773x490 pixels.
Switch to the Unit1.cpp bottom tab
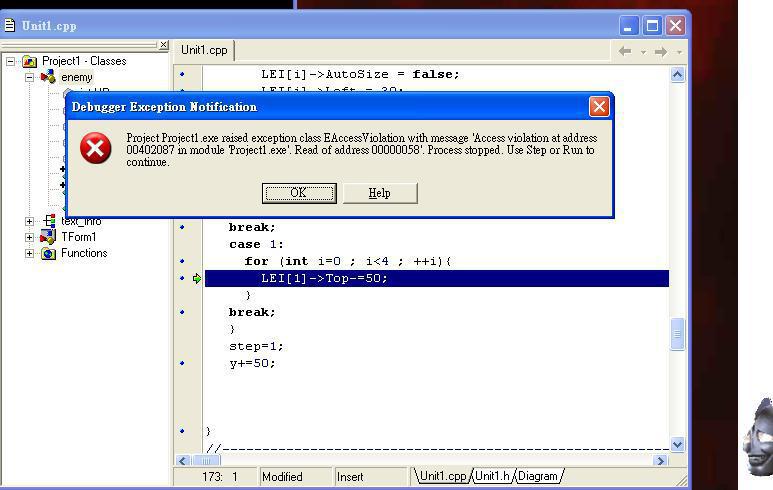pos(442,476)
